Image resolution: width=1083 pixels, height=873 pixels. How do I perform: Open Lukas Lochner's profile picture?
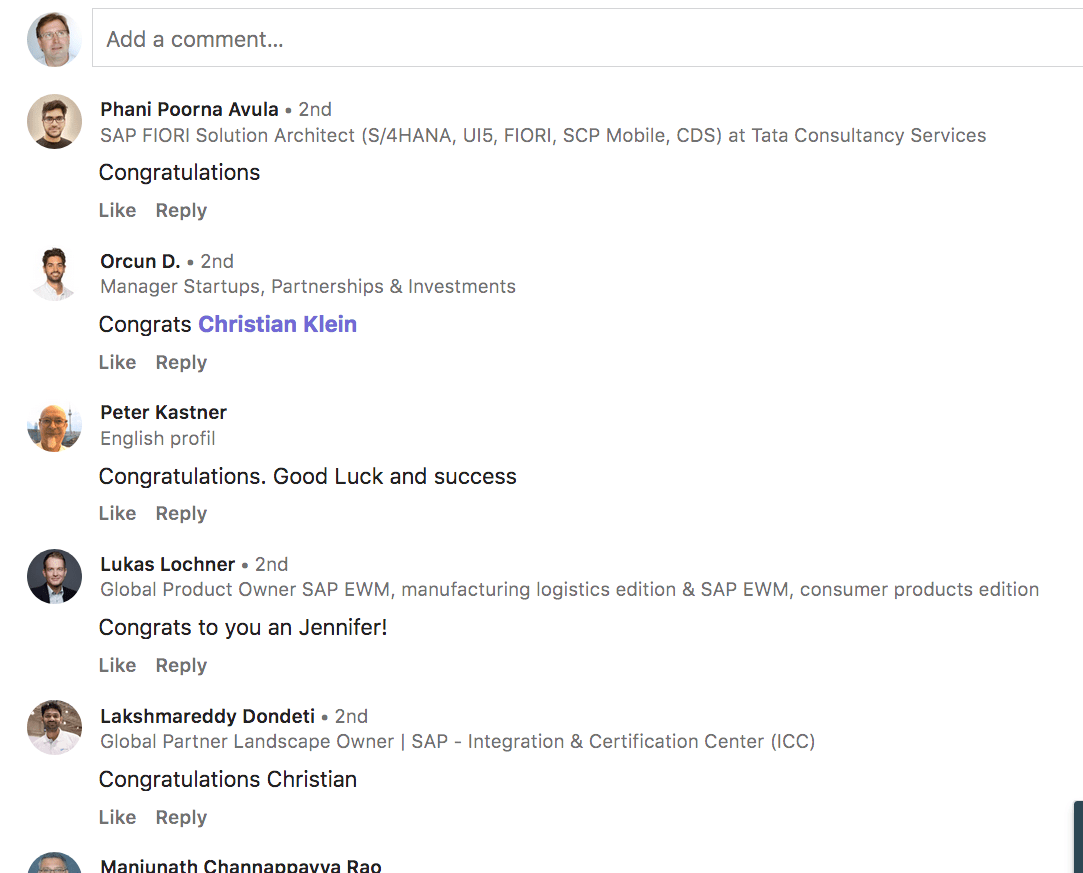(55, 577)
